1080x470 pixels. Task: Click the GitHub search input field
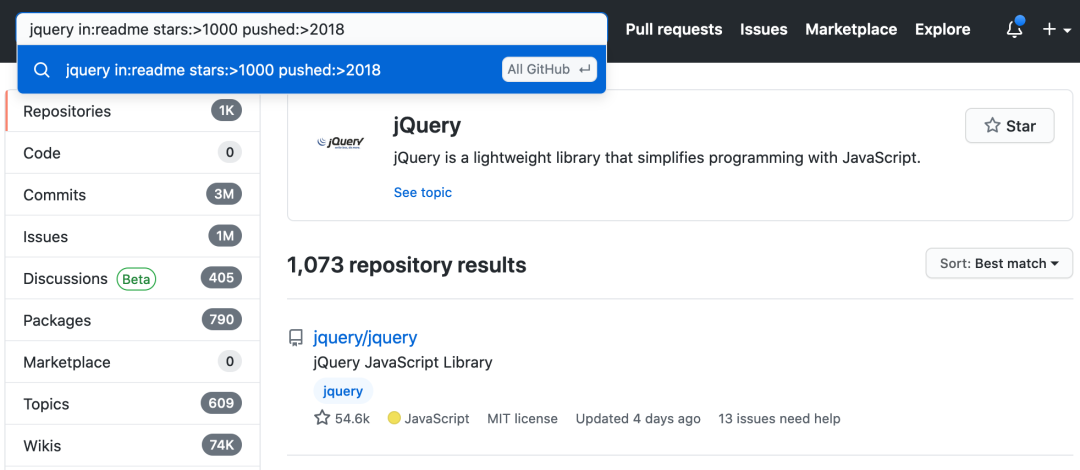tap(311, 30)
